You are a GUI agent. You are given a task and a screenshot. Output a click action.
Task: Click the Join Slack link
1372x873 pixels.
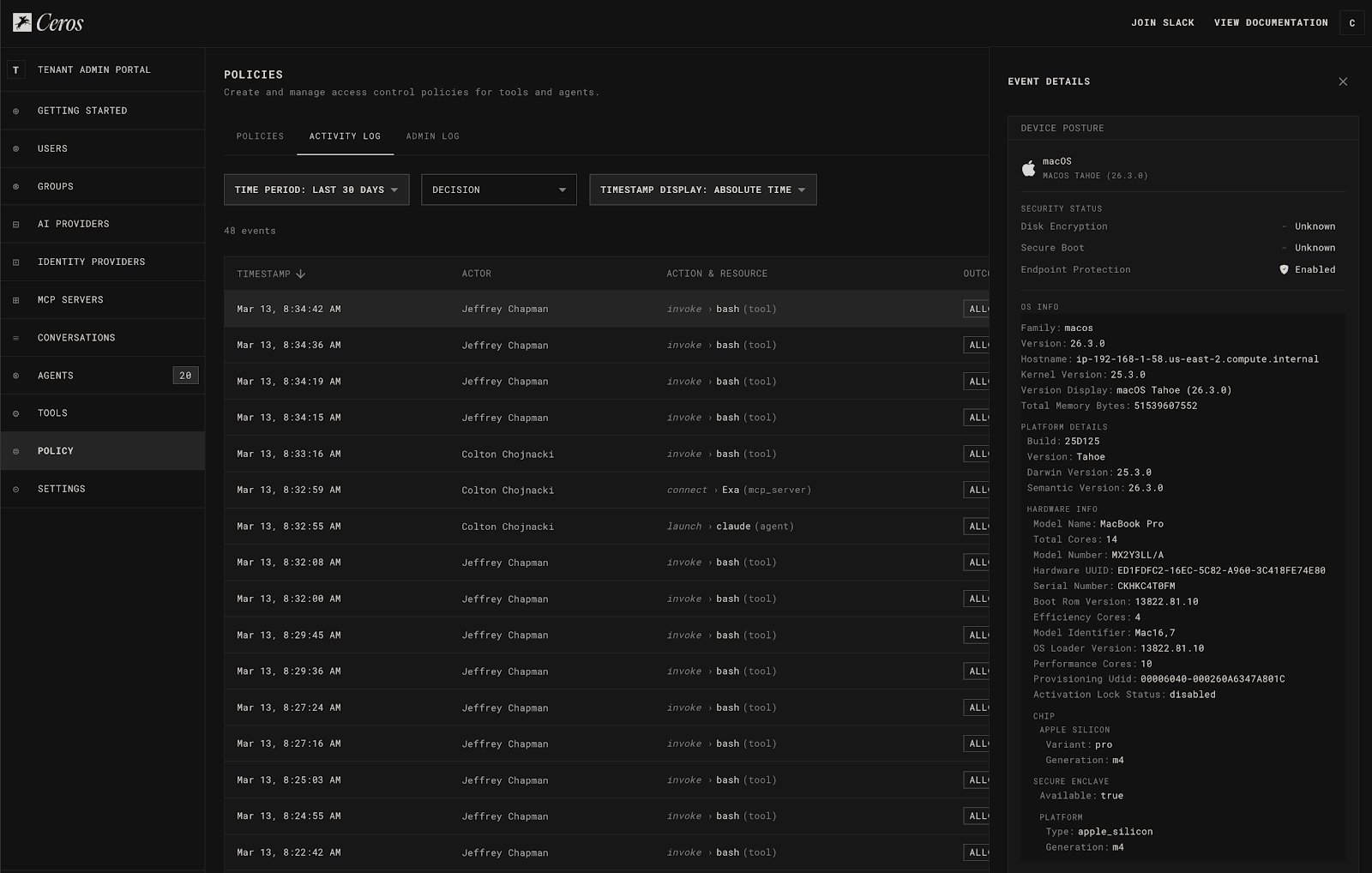(x=1162, y=22)
